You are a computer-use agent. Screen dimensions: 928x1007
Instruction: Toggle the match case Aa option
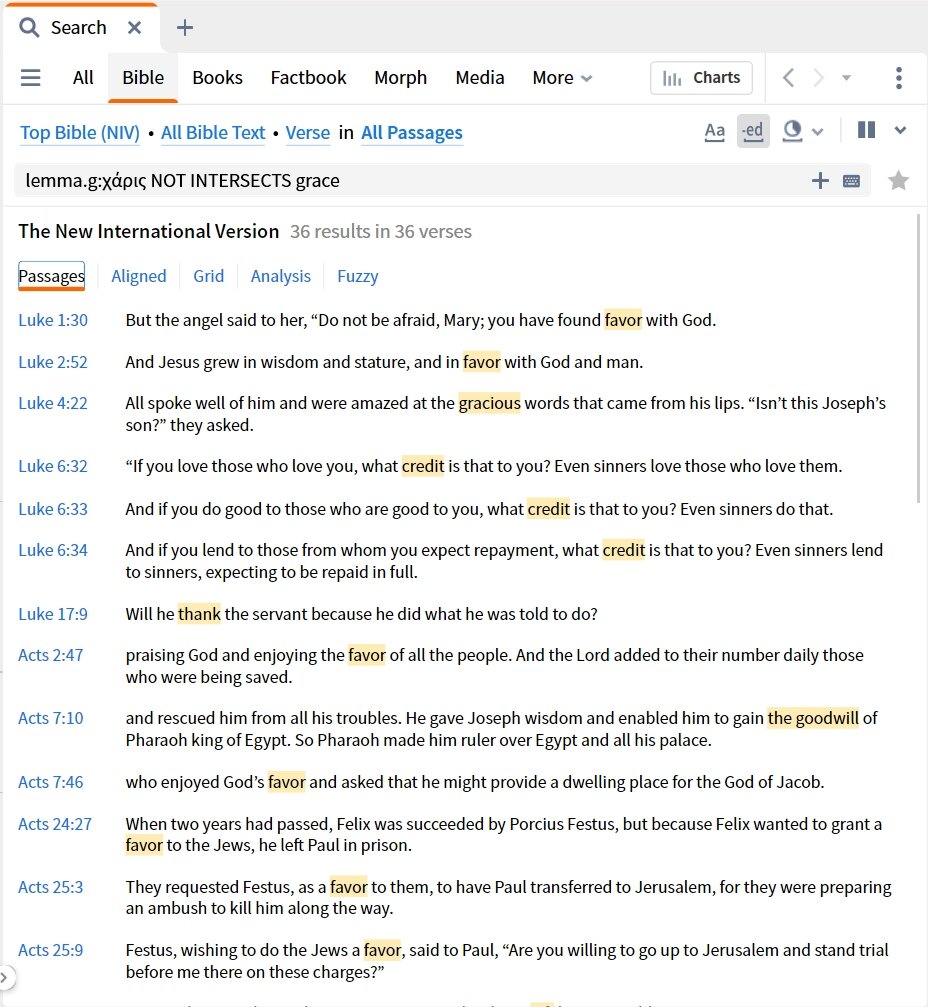coord(714,132)
